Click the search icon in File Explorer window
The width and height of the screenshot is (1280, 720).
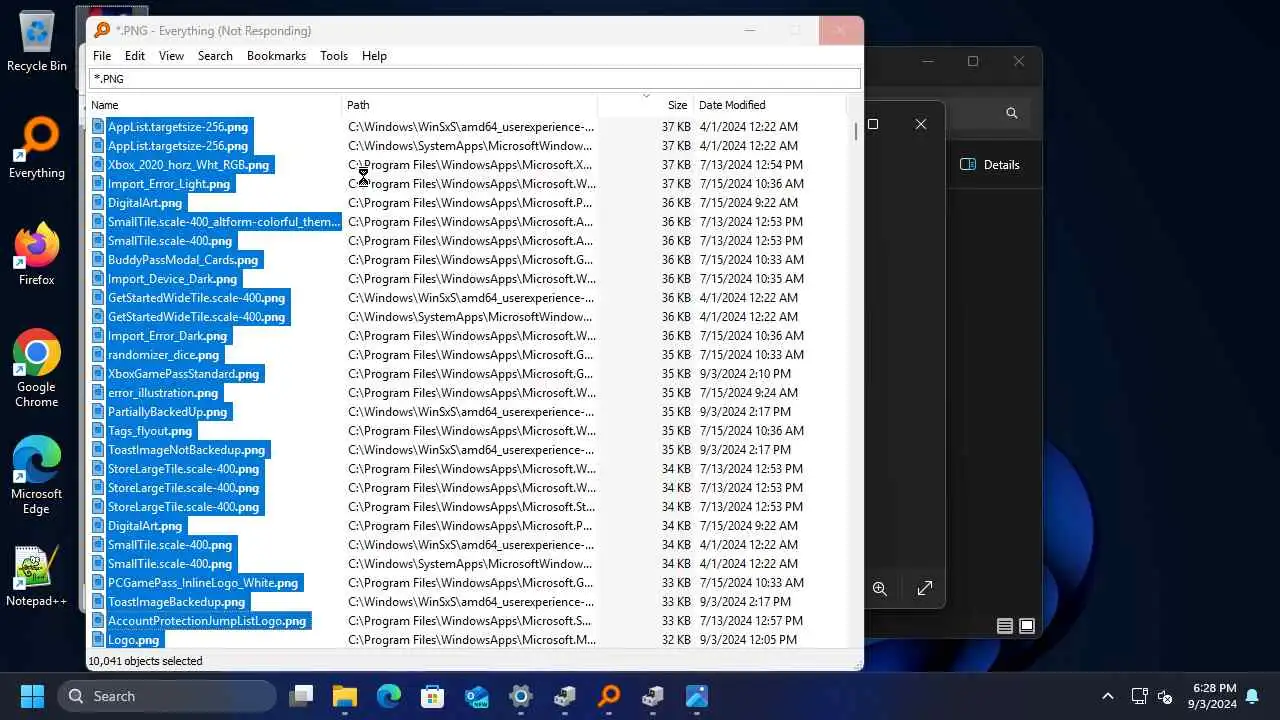[x=1012, y=113]
